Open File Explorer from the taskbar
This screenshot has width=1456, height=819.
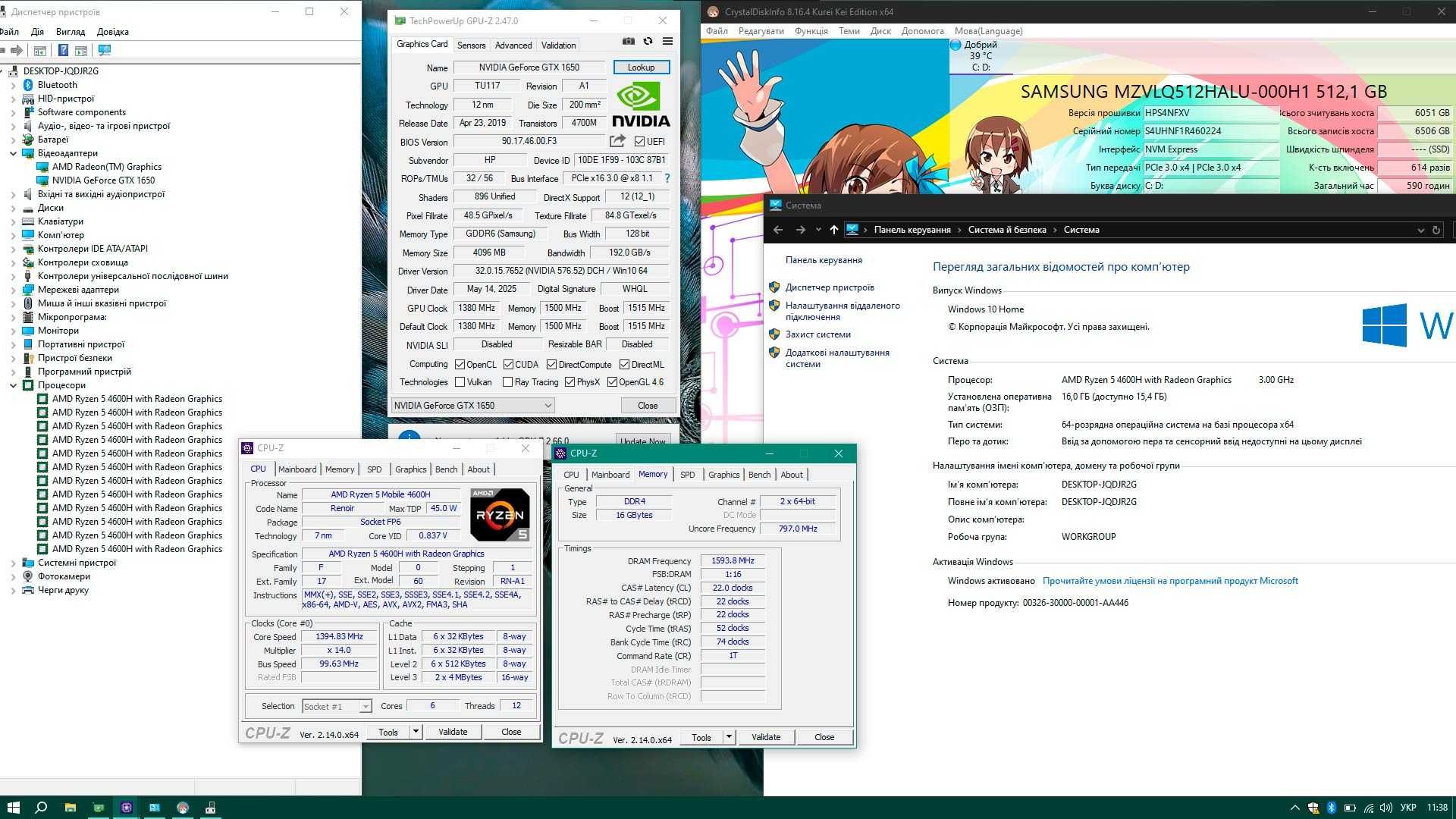(x=70, y=808)
